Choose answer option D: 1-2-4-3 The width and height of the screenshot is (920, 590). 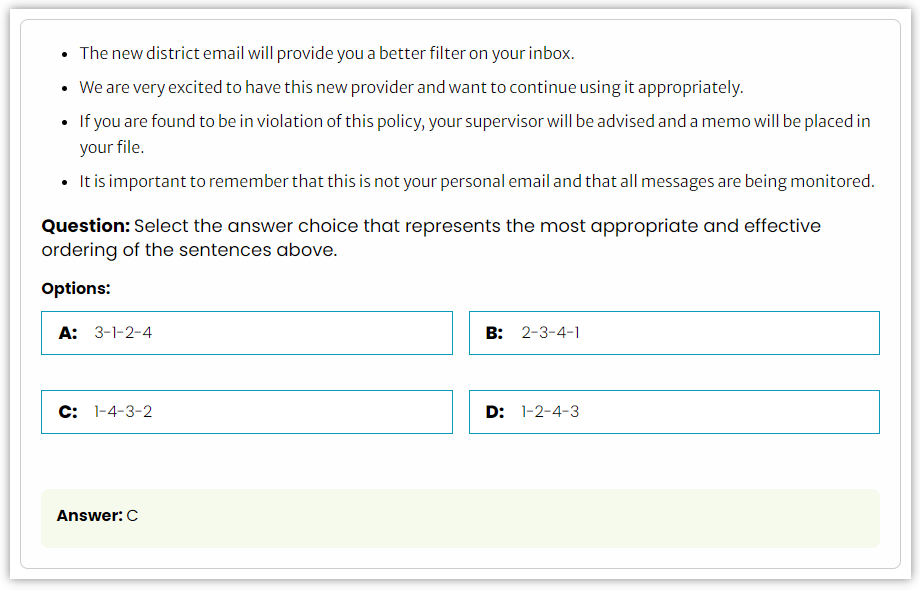pos(674,412)
